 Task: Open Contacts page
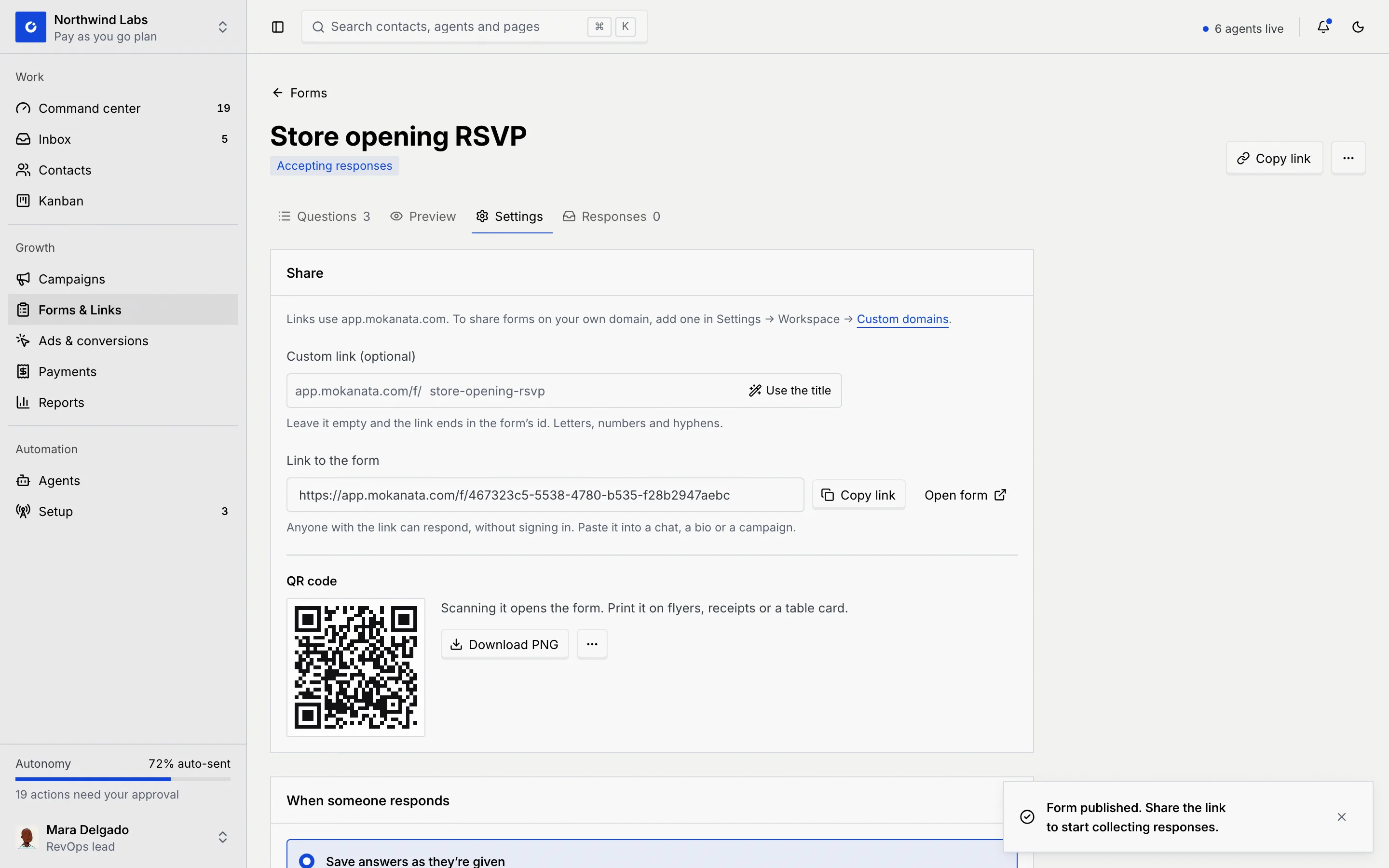click(123, 170)
